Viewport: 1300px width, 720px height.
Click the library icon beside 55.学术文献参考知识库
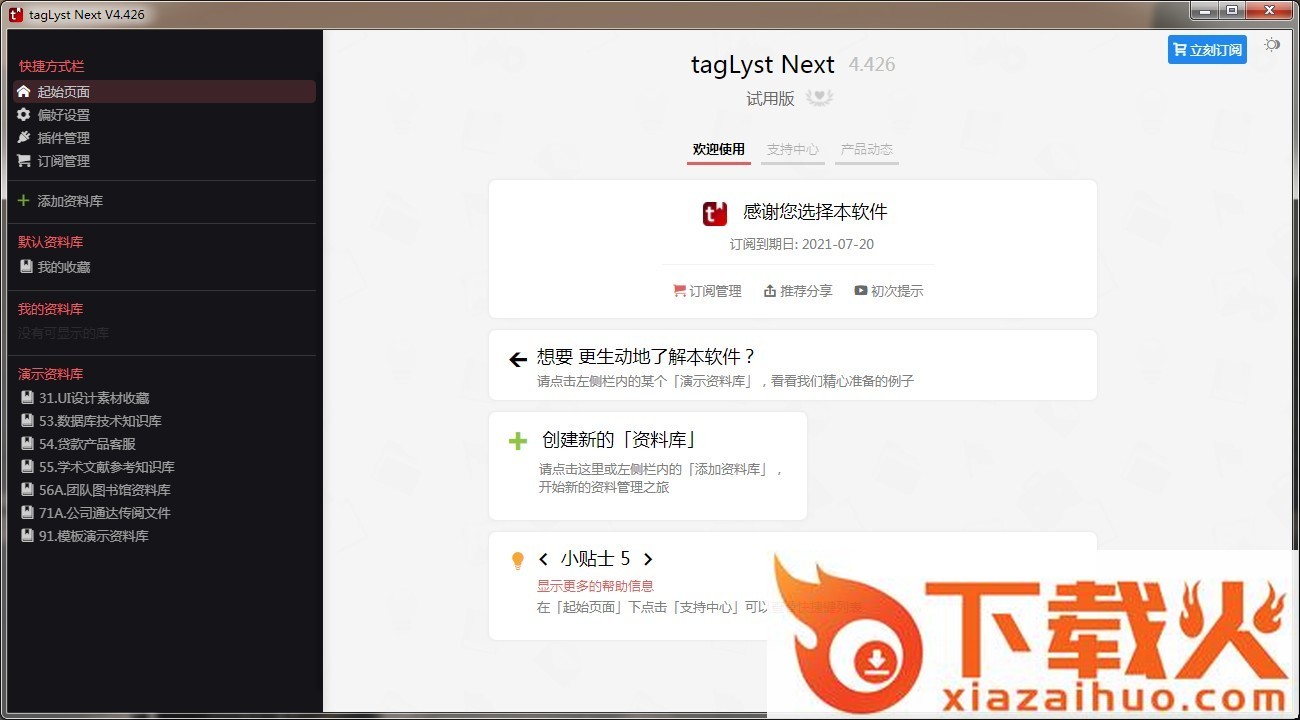click(x=27, y=467)
